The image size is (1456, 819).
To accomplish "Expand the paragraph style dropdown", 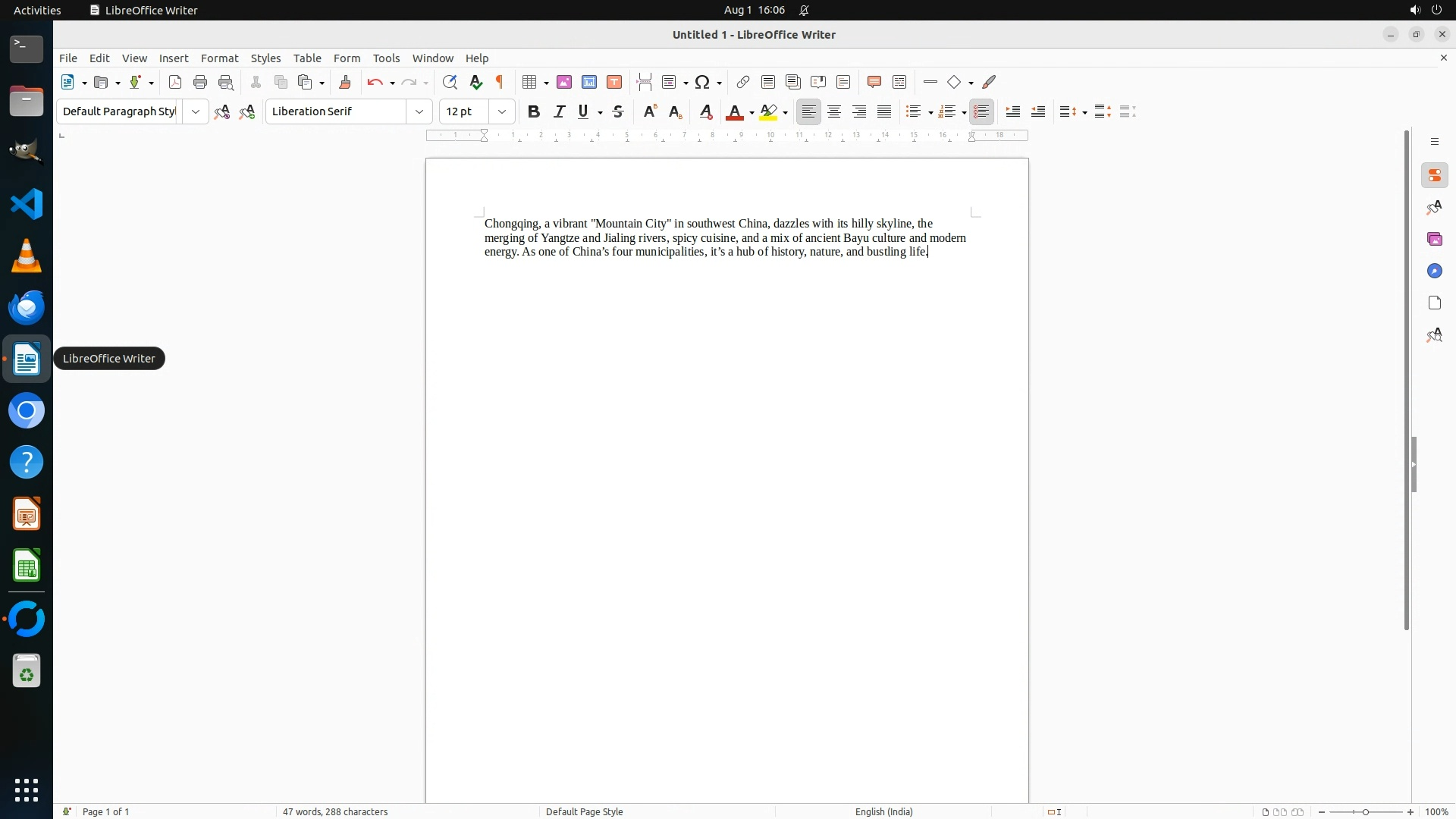I will pyautogui.click(x=196, y=112).
